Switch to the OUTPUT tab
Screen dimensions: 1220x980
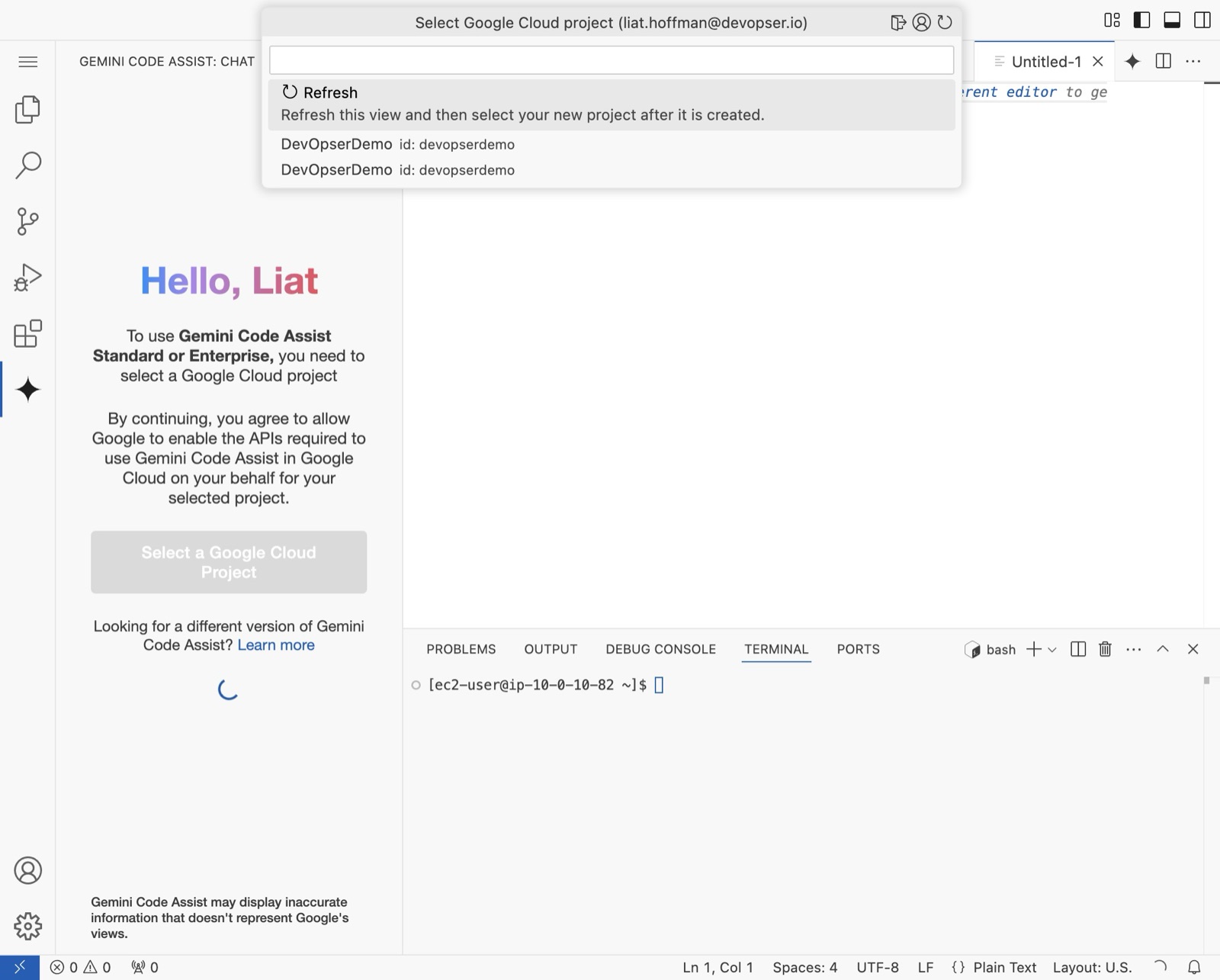click(551, 649)
